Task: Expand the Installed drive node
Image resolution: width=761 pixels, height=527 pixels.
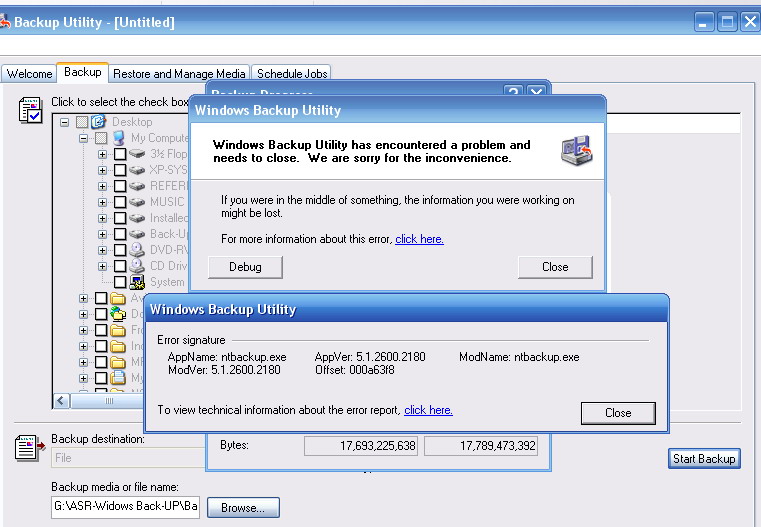Action: pyautogui.click(x=102, y=218)
